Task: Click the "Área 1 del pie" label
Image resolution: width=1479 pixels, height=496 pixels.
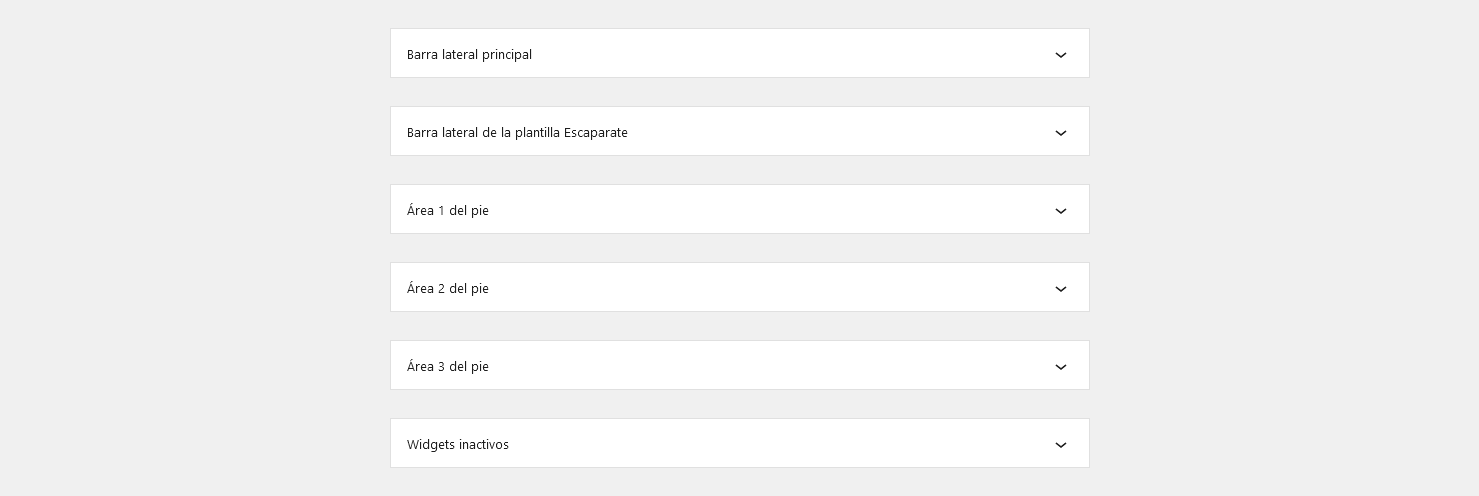Action: point(448,211)
